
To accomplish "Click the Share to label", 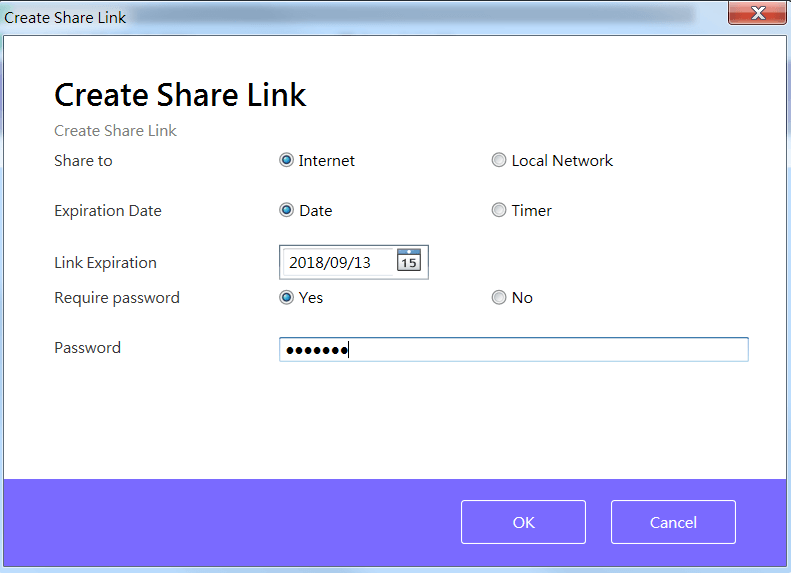I will [x=83, y=161].
